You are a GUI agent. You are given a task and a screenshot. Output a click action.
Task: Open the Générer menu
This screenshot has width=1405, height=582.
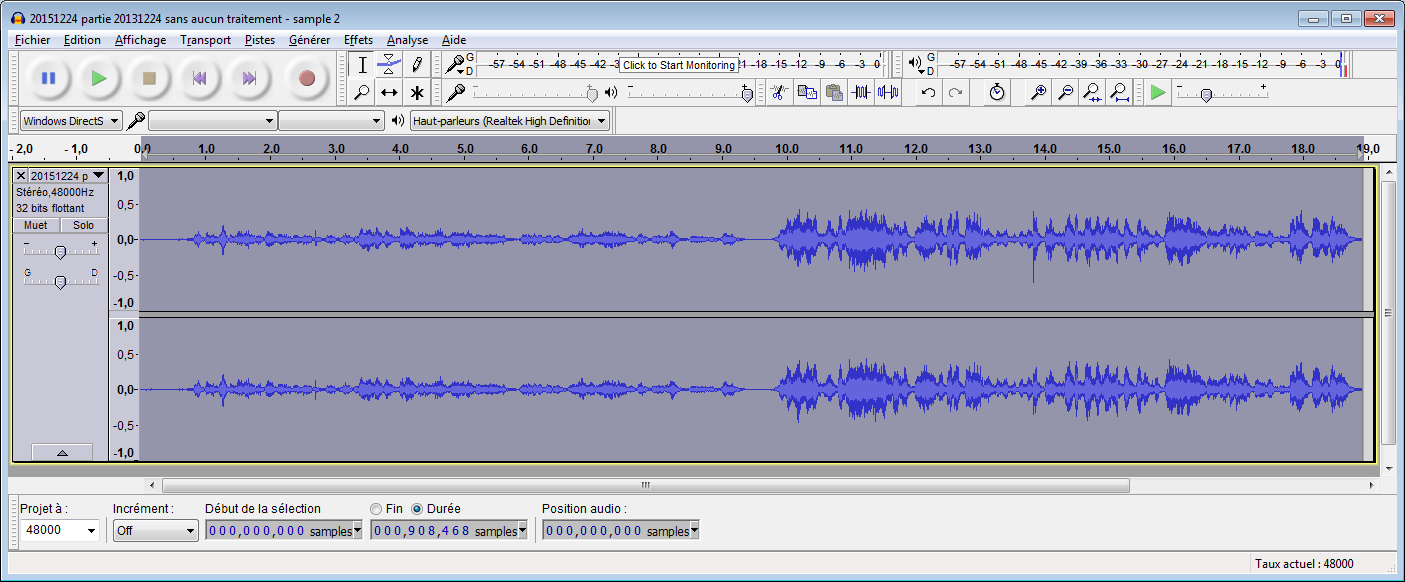click(309, 40)
